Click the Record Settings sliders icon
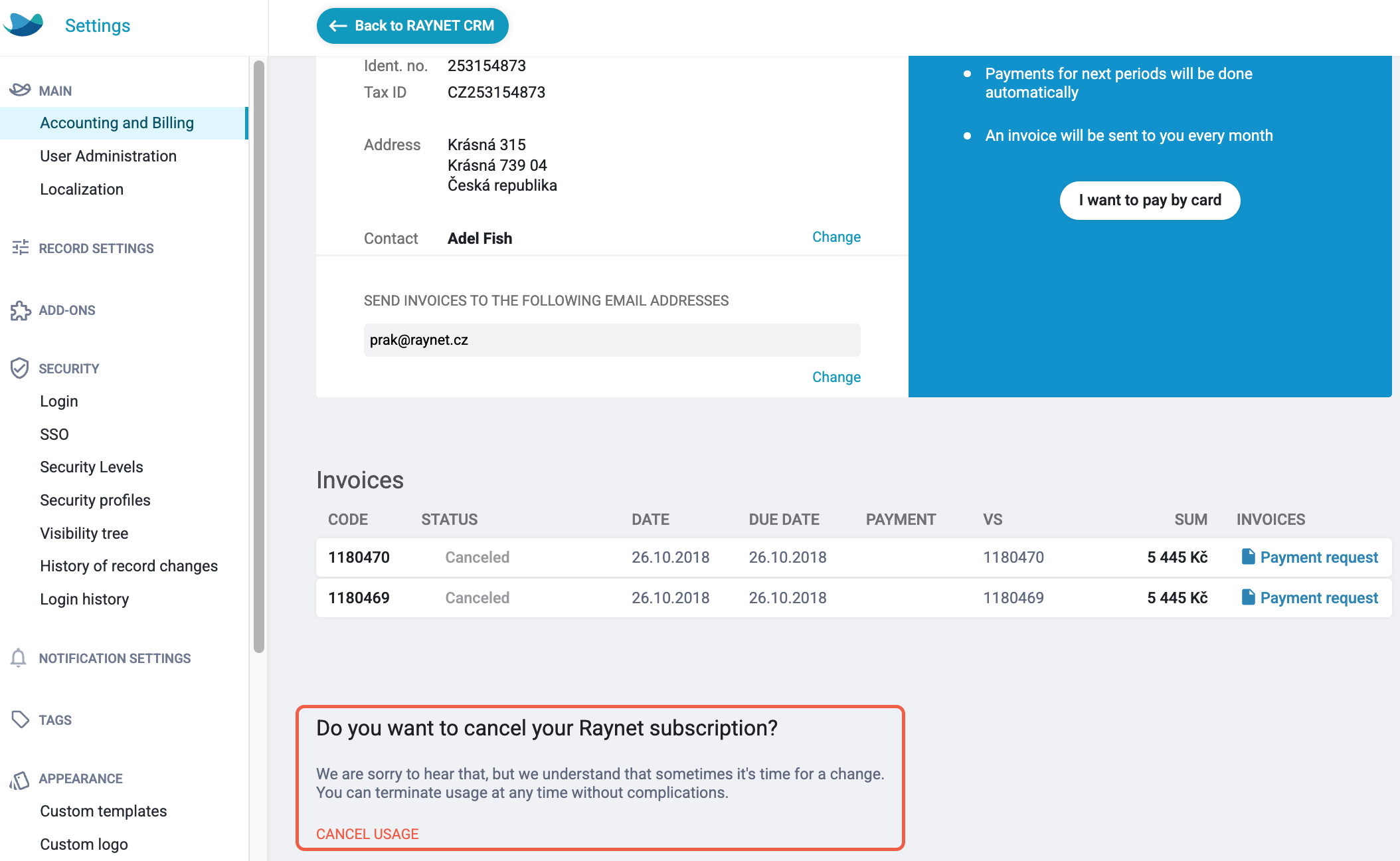1400x861 pixels. click(x=20, y=248)
